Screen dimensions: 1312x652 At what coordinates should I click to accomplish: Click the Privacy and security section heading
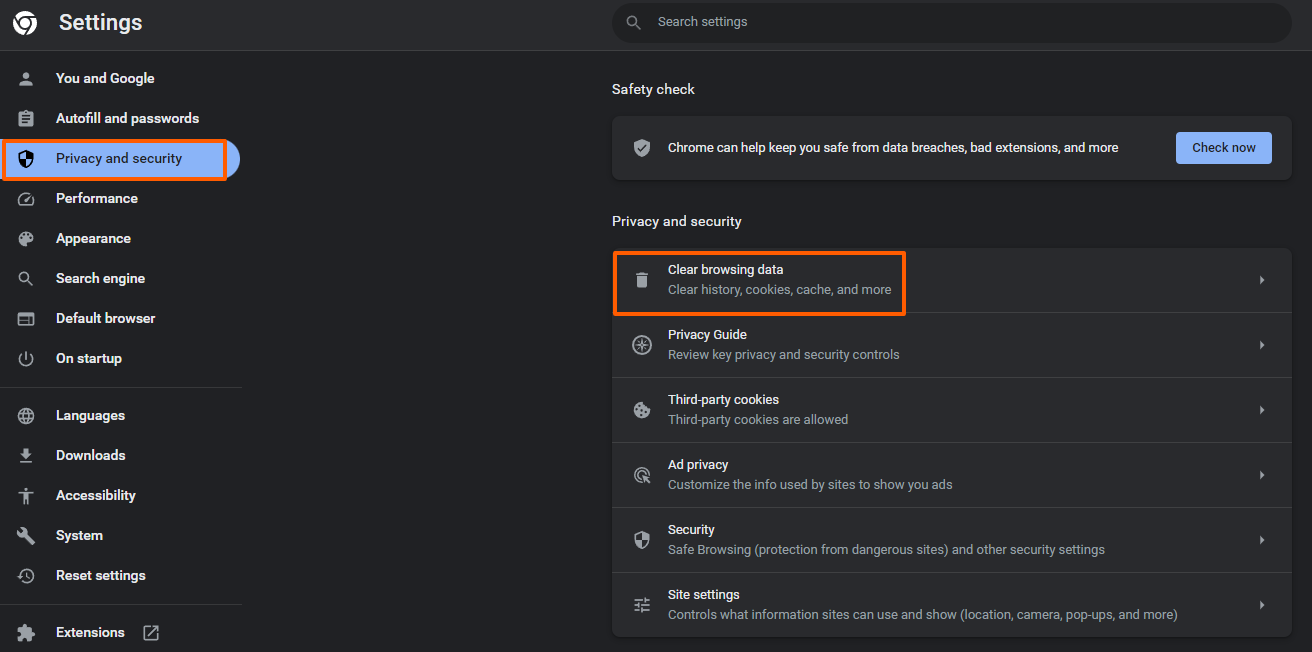677,221
